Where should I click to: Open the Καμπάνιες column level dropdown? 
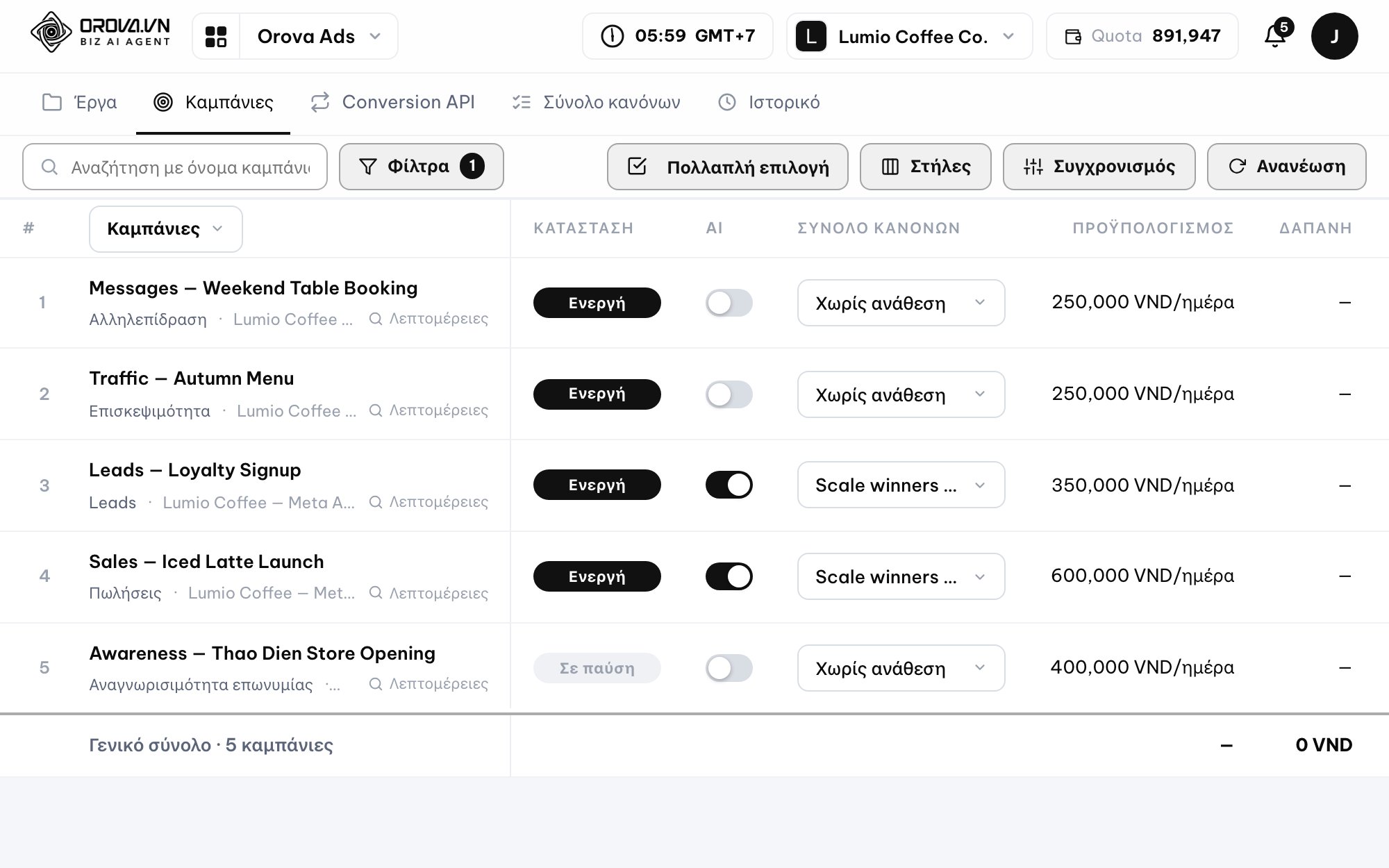(x=165, y=229)
